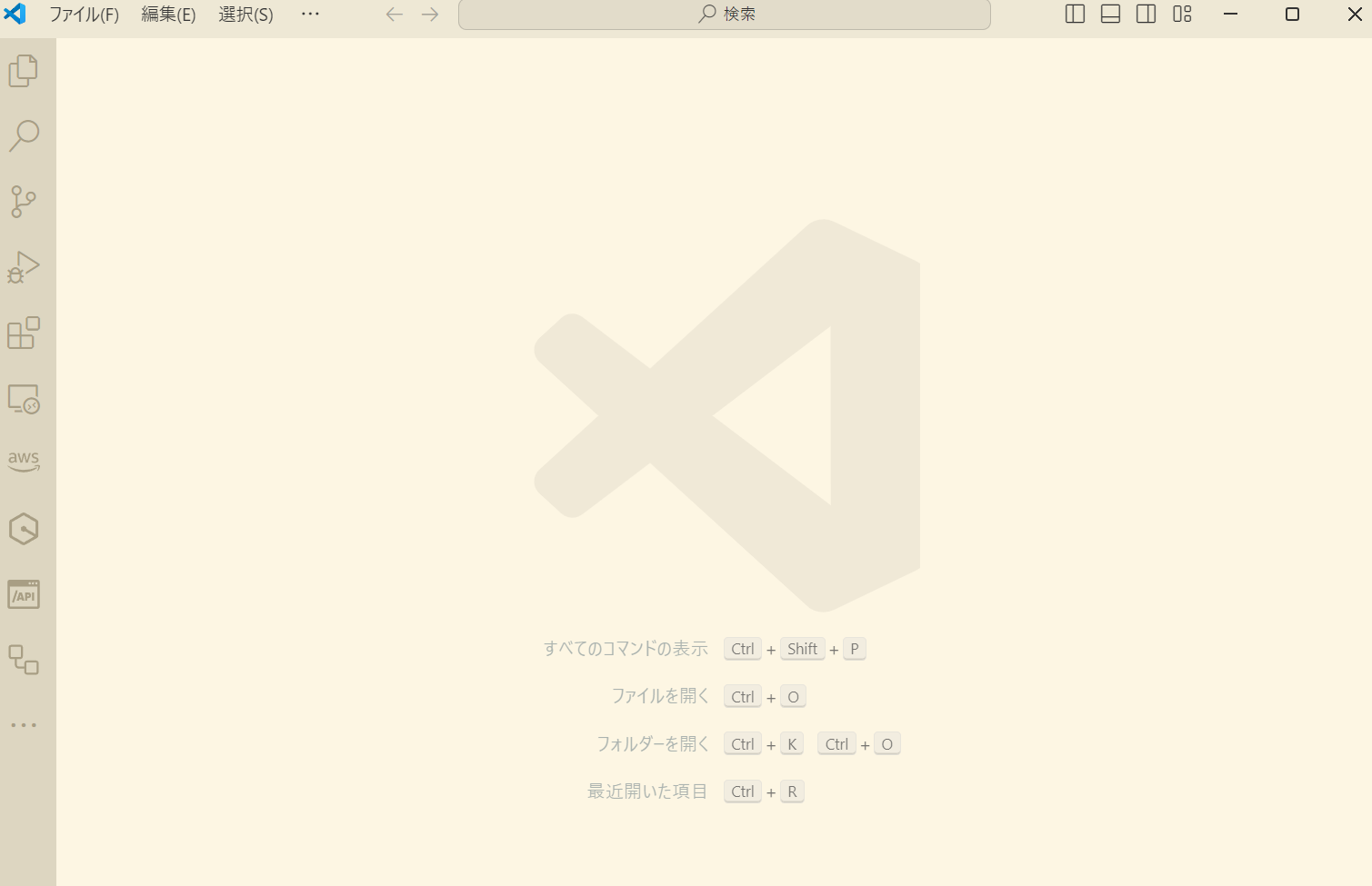1372x886 pixels.
Task: Click the K key hint
Action: point(792,744)
